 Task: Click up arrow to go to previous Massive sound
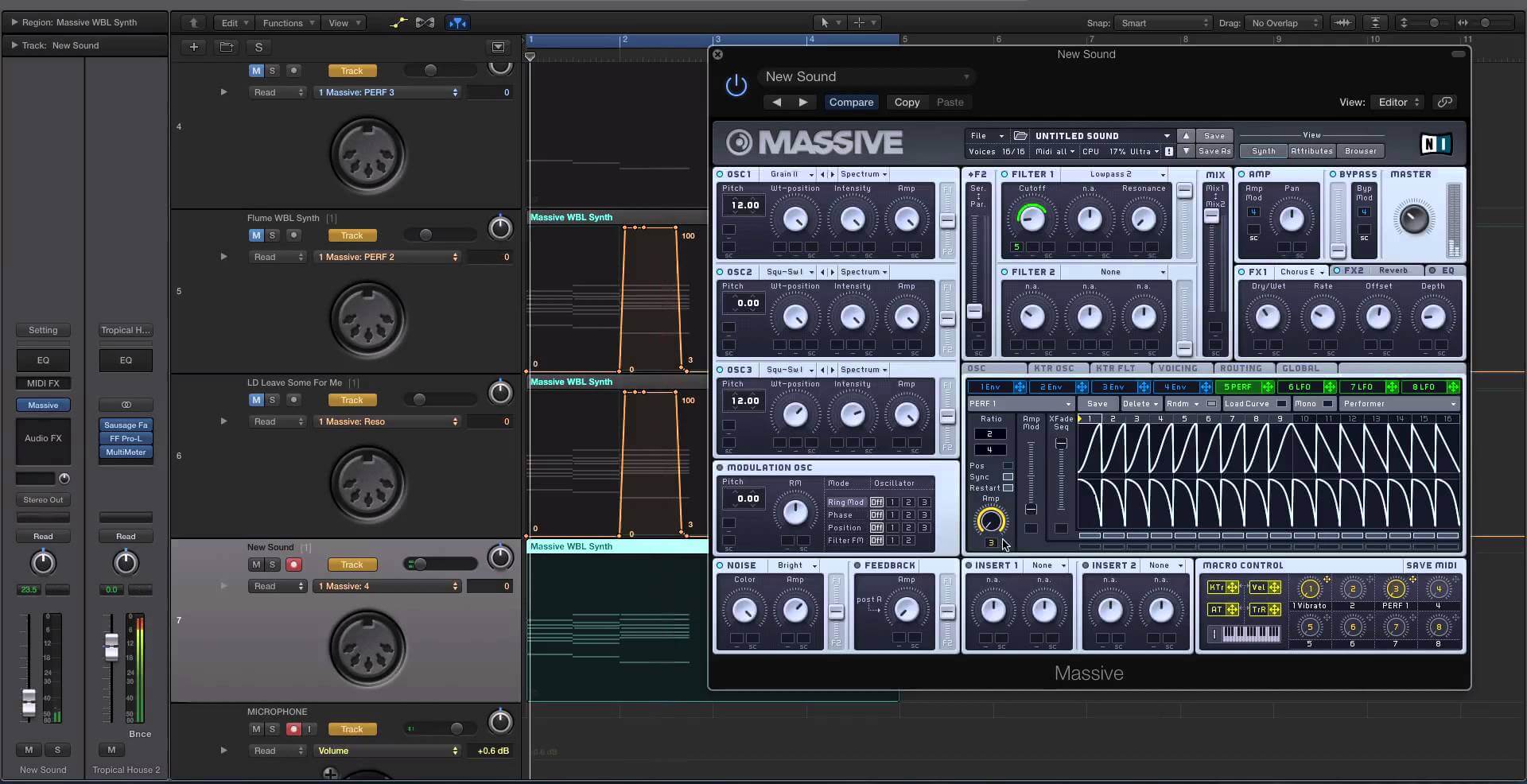1186,136
